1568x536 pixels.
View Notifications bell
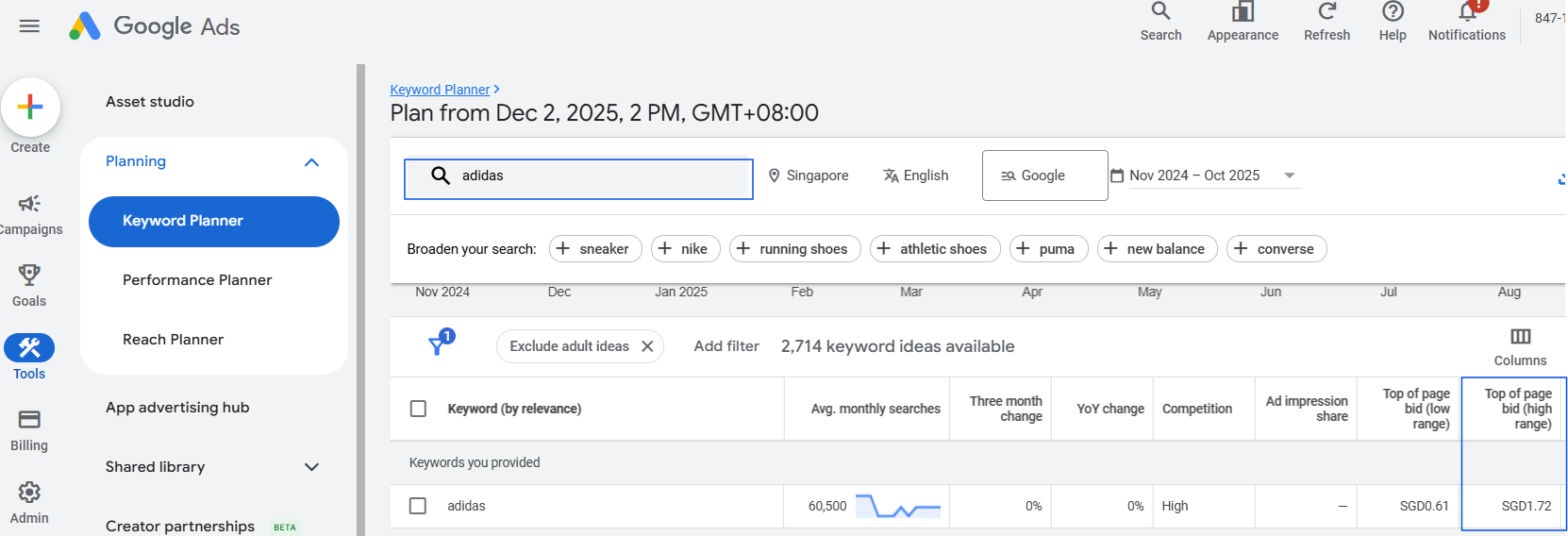click(1467, 11)
